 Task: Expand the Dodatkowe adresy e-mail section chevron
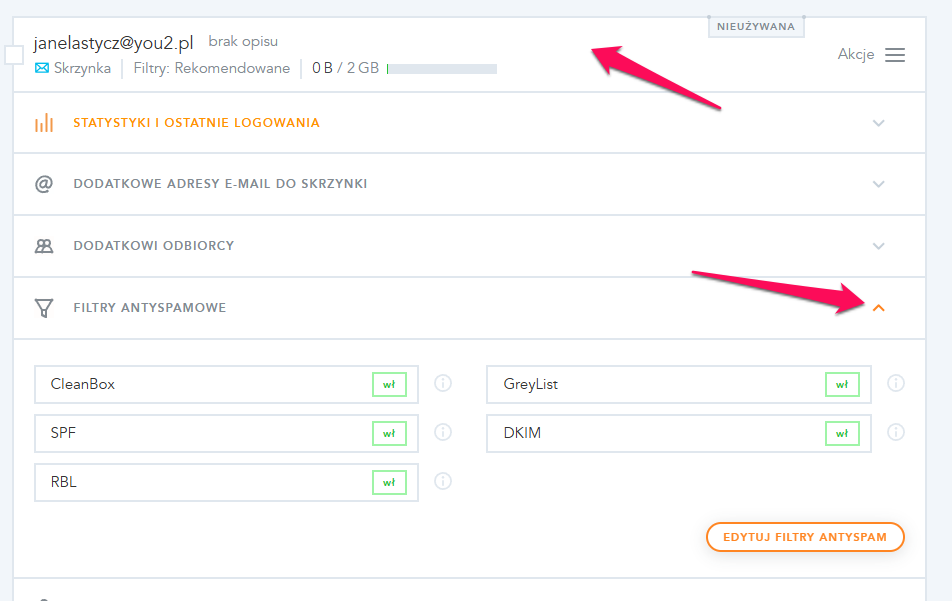879,184
